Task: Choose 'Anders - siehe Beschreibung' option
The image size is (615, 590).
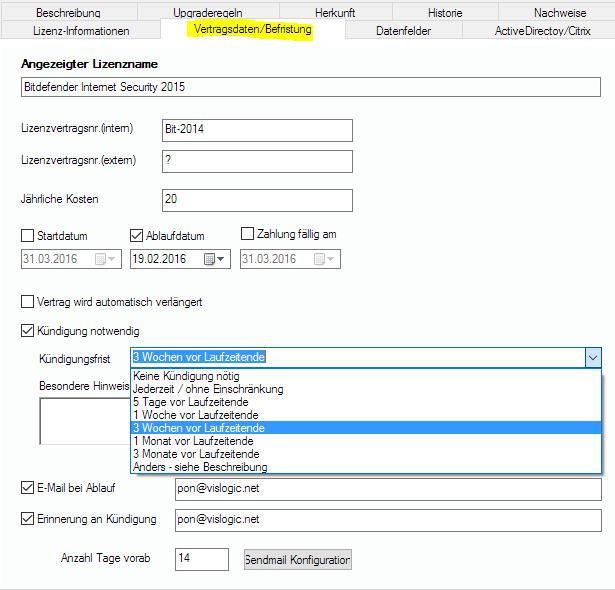Action: coord(366,466)
